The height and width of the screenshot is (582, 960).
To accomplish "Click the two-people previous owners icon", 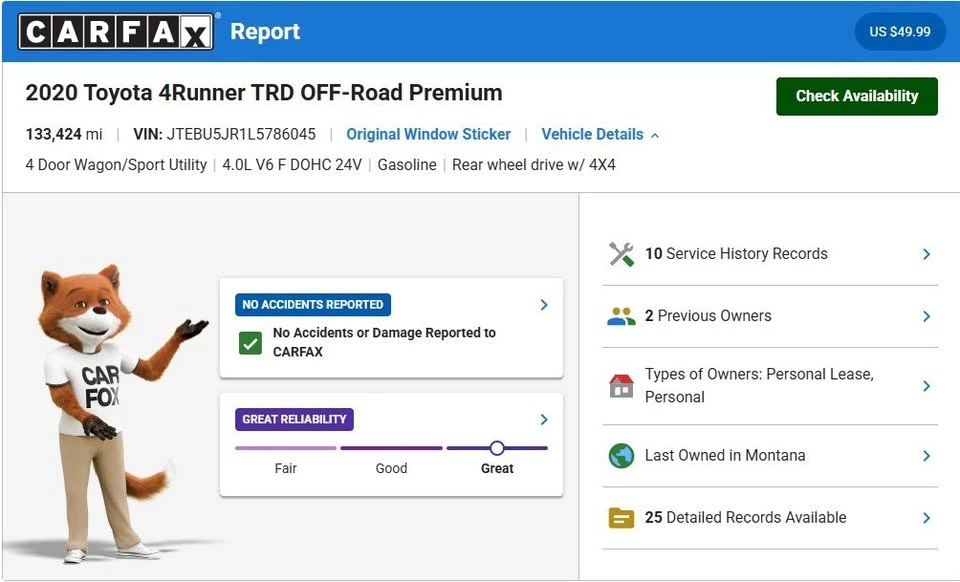I will (x=621, y=316).
